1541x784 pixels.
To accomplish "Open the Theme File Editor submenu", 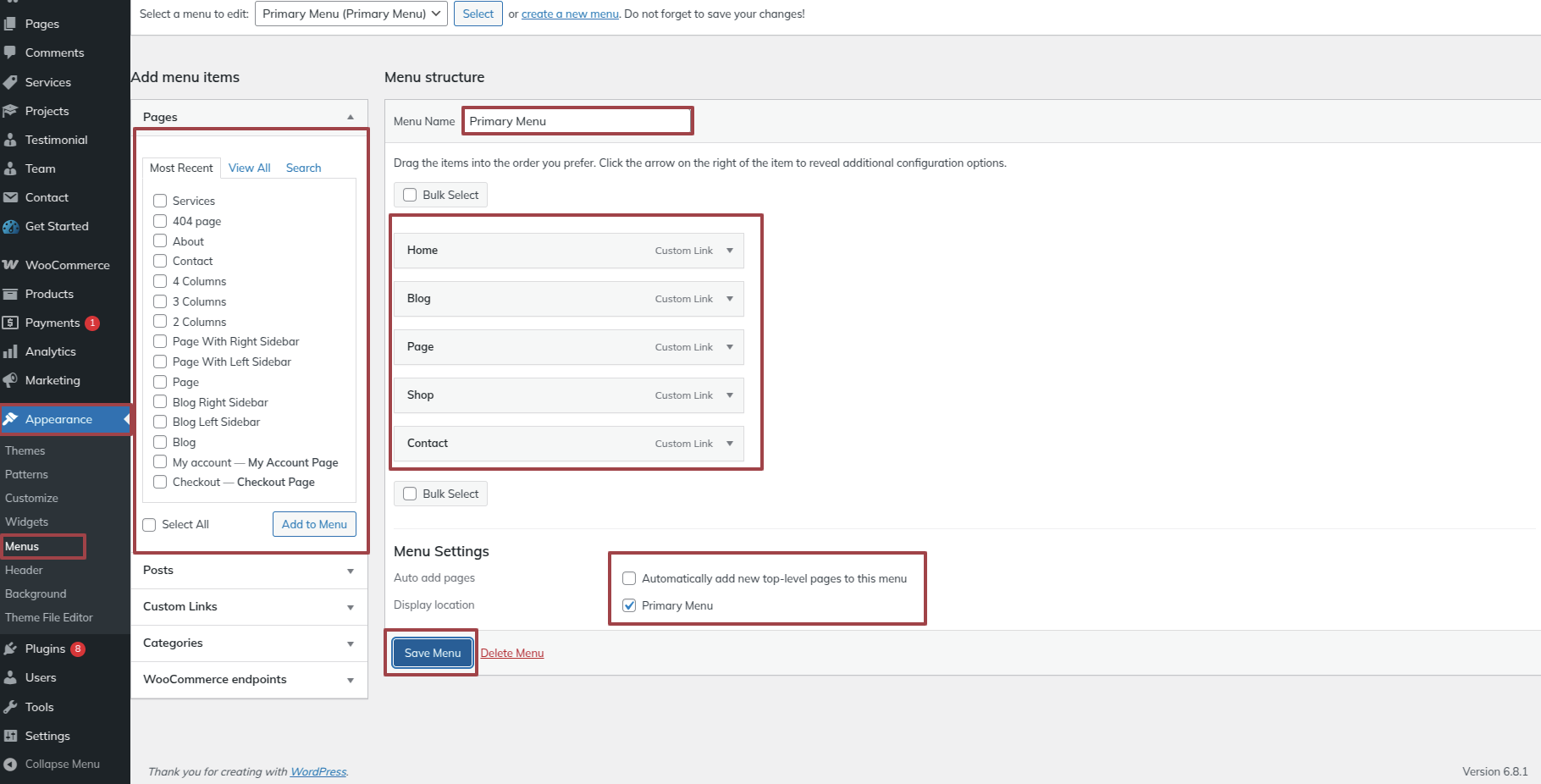I will coord(49,617).
